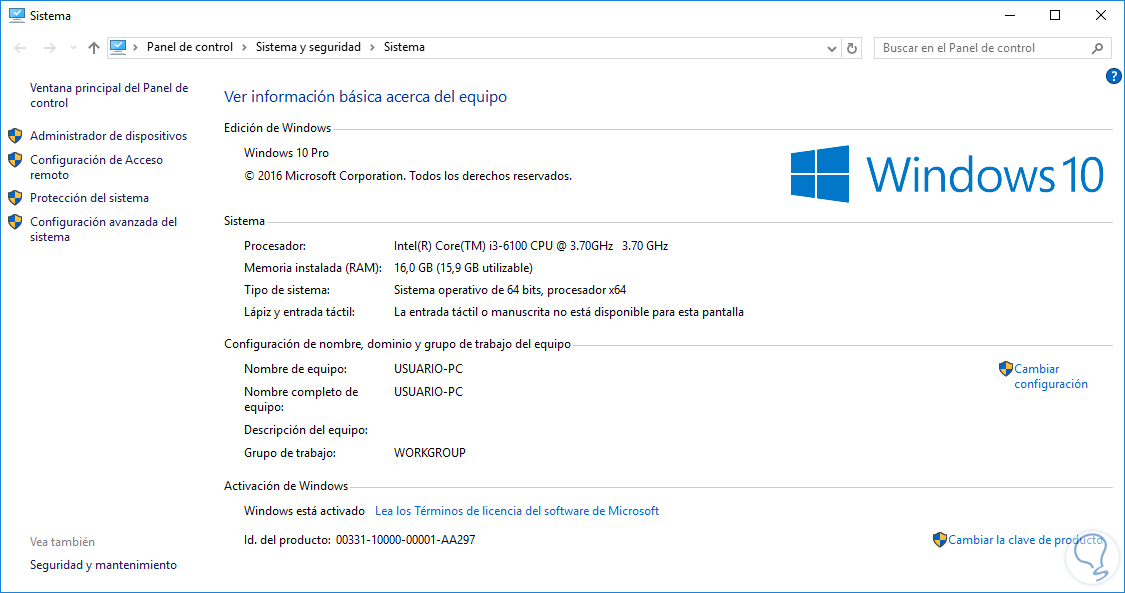Click the shield icon beside Configuración avanzada del sistema
Screen dimensions: 1125x593
(x=15, y=222)
